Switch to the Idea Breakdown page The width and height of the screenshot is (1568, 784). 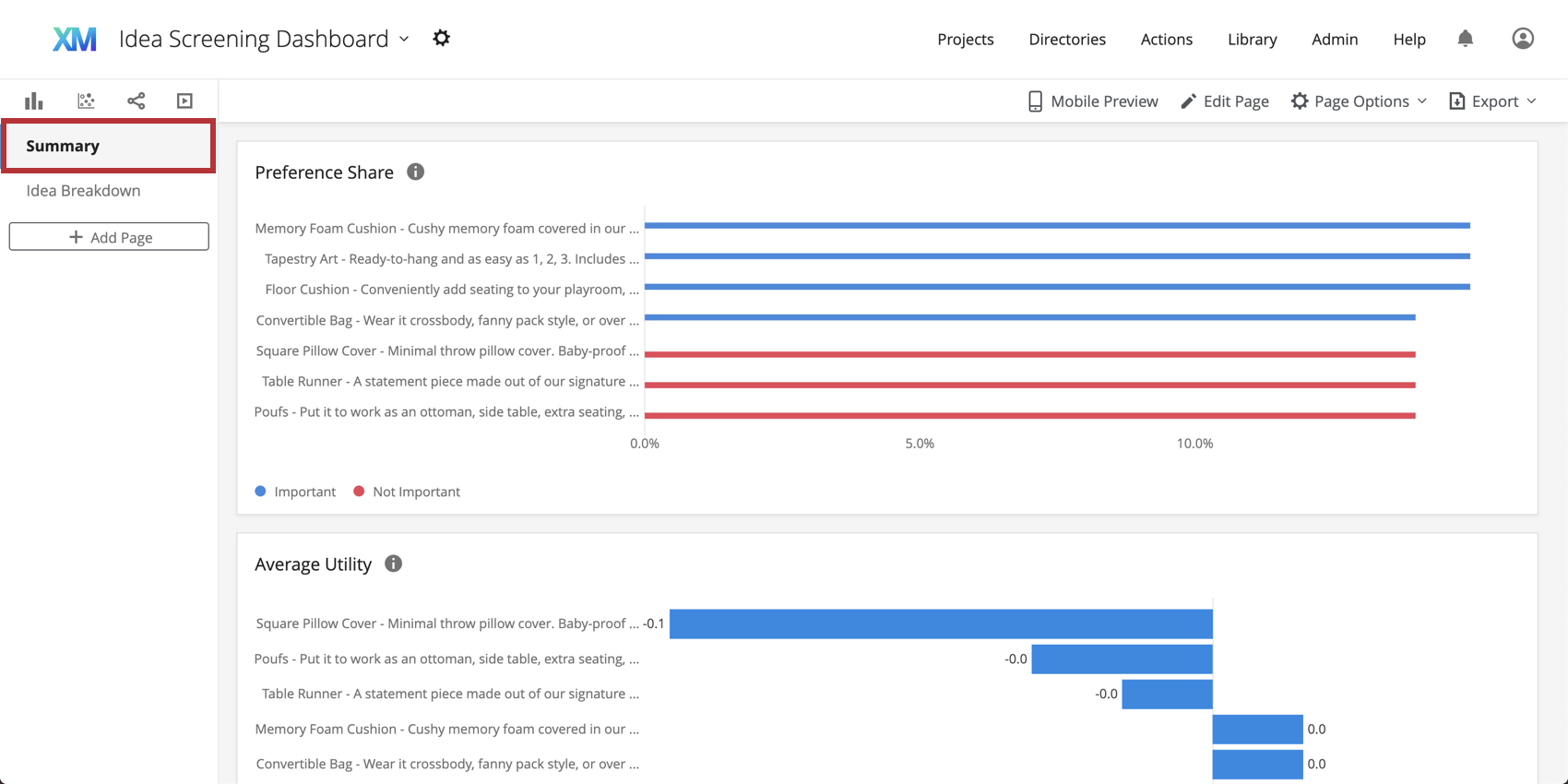83,191
